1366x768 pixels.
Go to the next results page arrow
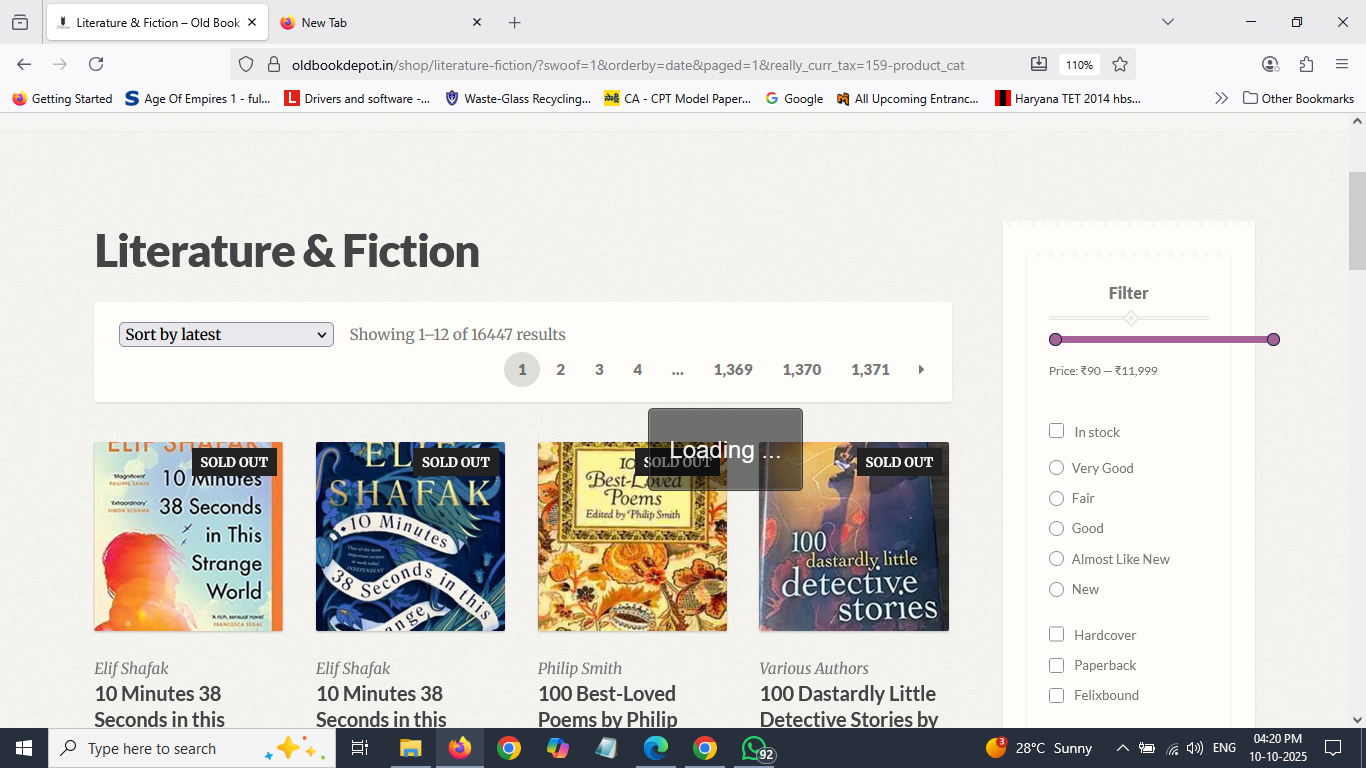[x=921, y=370]
